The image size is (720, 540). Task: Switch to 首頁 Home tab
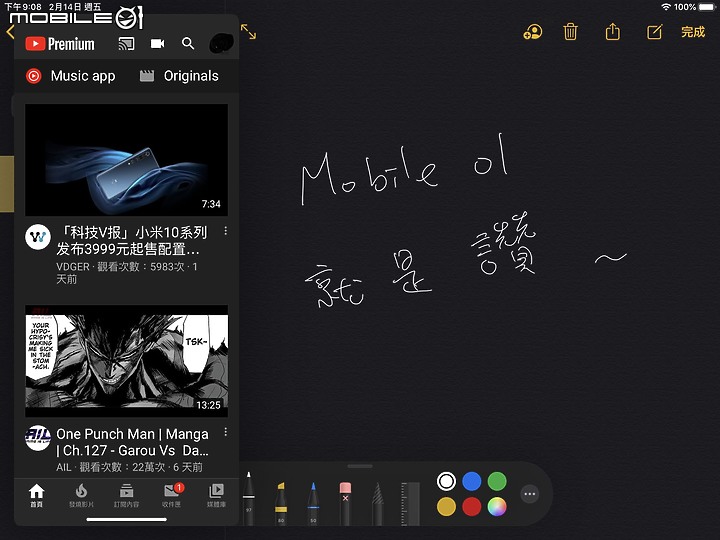(x=36, y=495)
